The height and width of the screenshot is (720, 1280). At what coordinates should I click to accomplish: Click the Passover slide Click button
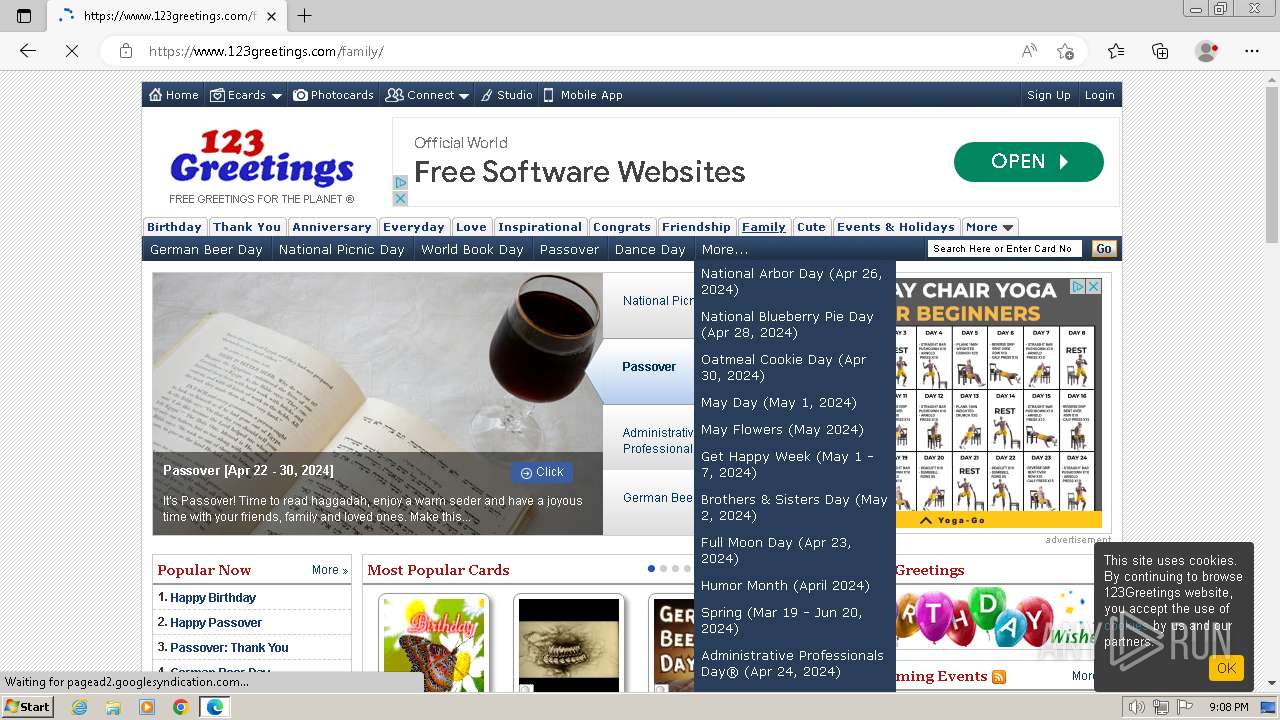tap(542, 472)
